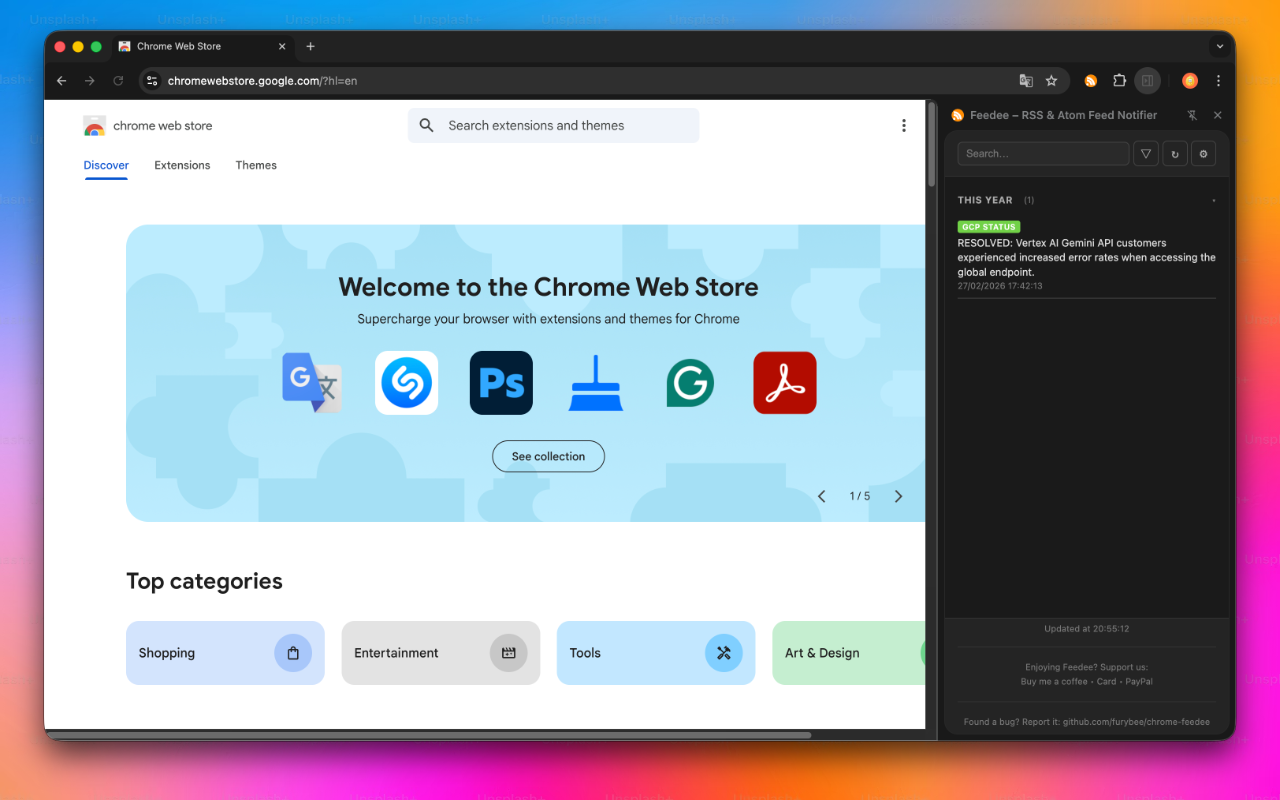Click the Feedee RSS extension toolbar icon
The image size is (1280, 800).
(1091, 81)
